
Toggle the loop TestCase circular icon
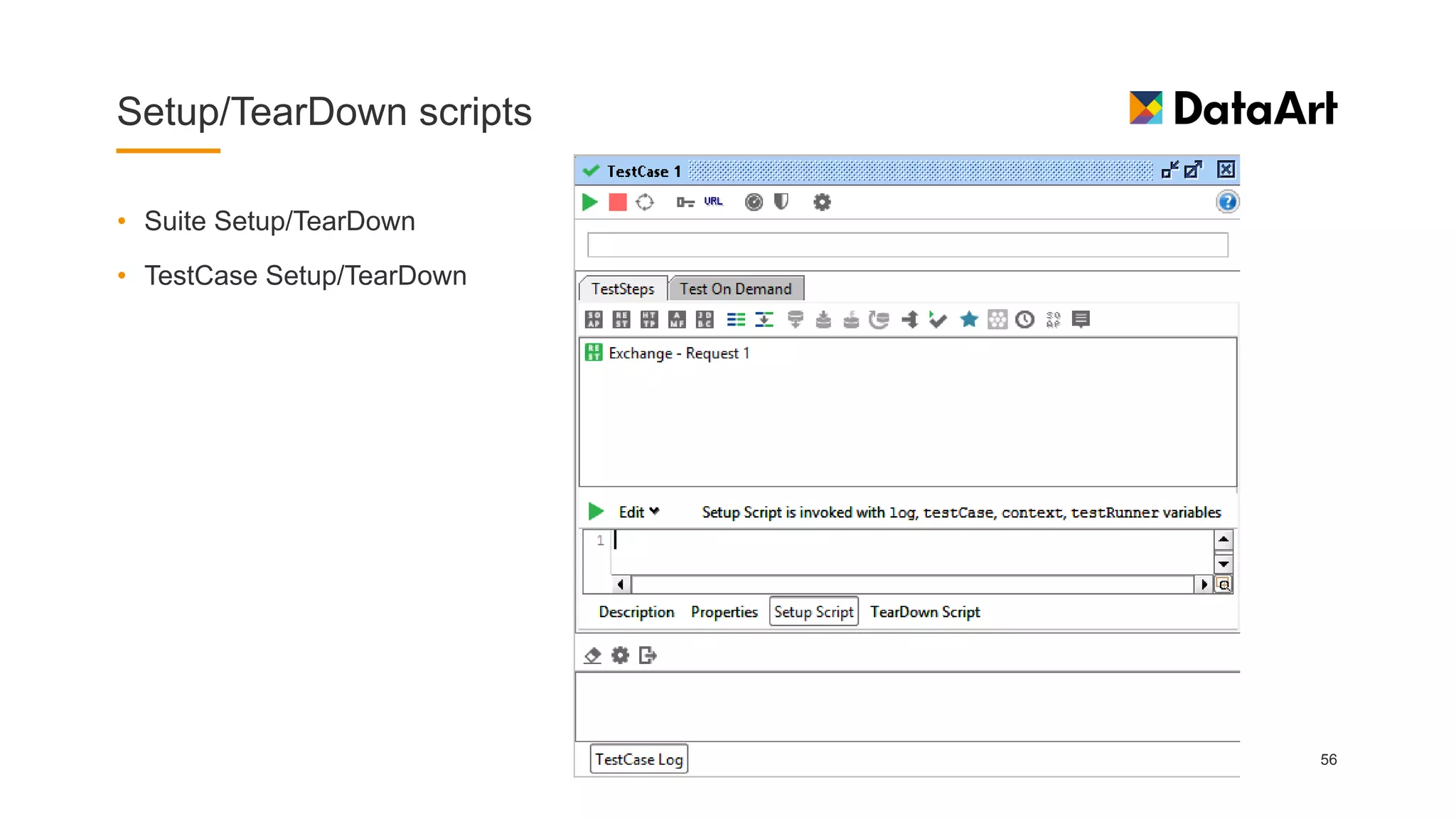tap(645, 203)
